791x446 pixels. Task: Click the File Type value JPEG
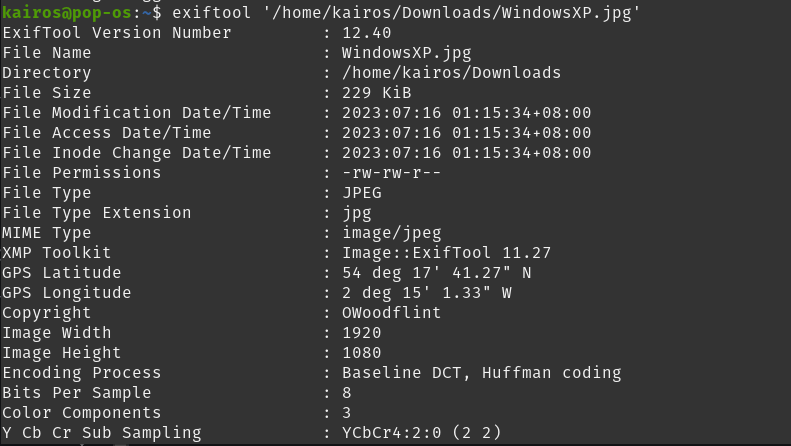tap(361, 193)
